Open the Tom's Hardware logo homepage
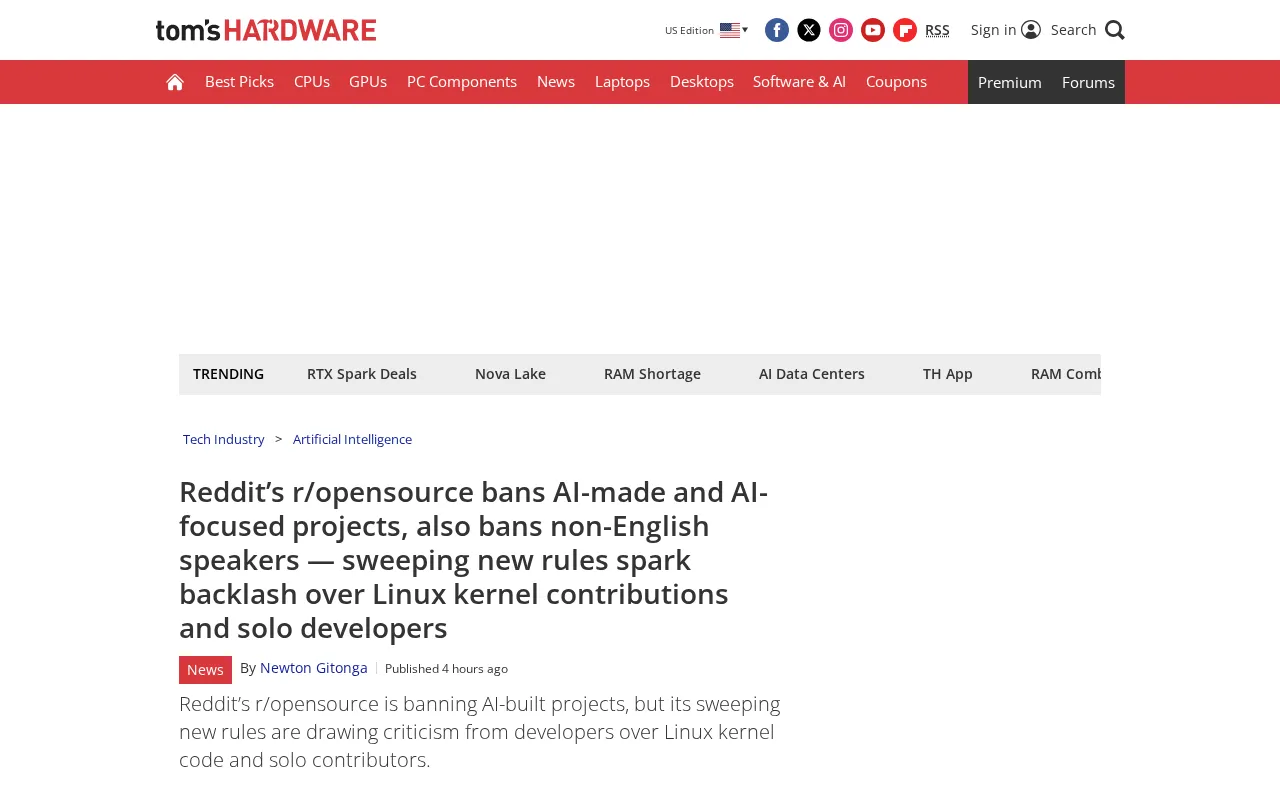Viewport: 1280px width, 800px height. (x=266, y=30)
